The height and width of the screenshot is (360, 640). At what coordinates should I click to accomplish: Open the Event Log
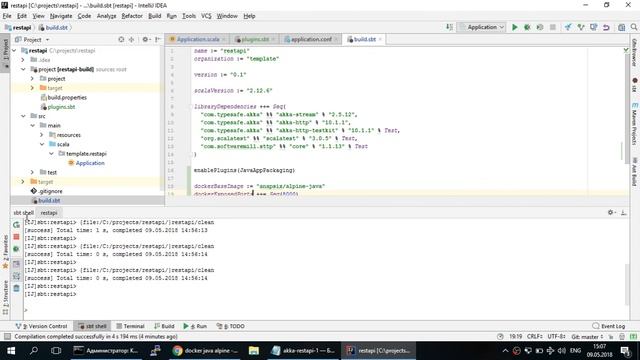609,326
